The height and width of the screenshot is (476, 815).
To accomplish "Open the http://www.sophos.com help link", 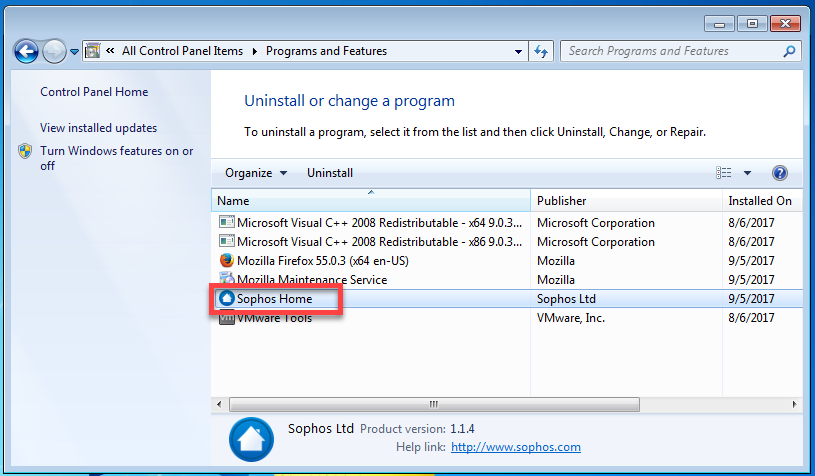I will click(x=515, y=447).
